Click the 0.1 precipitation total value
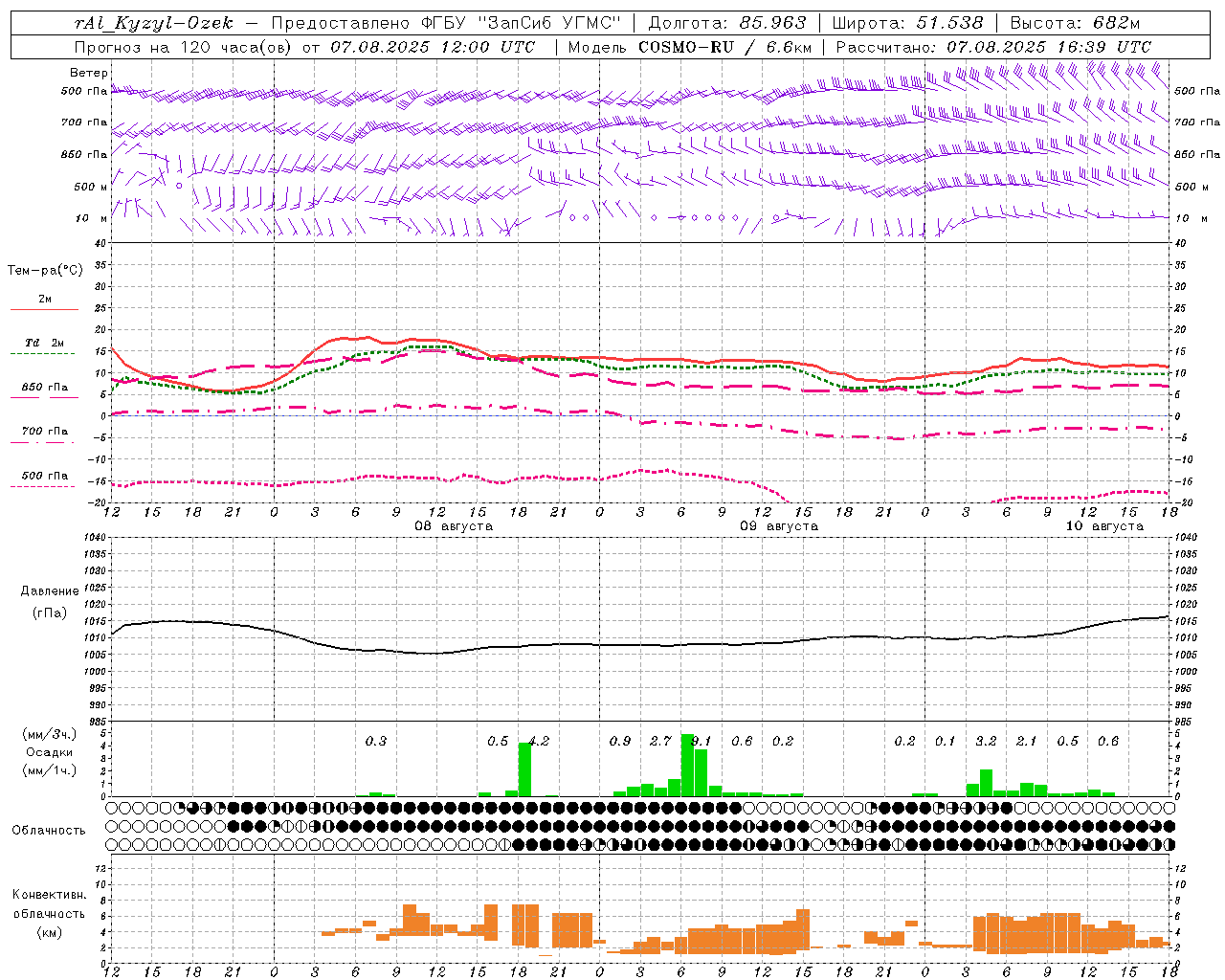The width and height of the screenshot is (1225, 980). pyautogui.click(x=946, y=741)
